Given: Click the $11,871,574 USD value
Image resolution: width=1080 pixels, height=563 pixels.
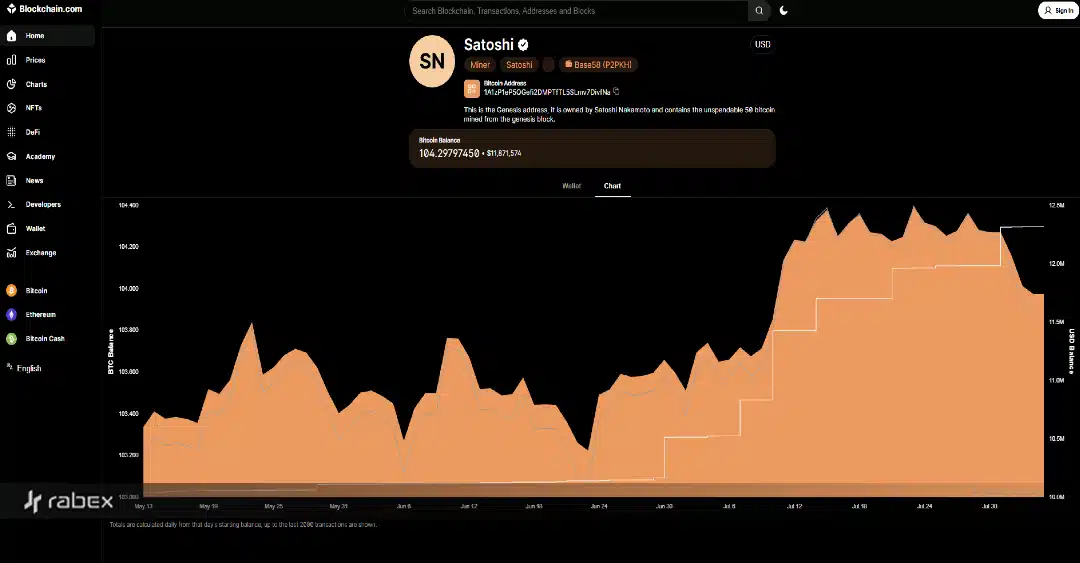Looking at the screenshot, I should point(504,154).
